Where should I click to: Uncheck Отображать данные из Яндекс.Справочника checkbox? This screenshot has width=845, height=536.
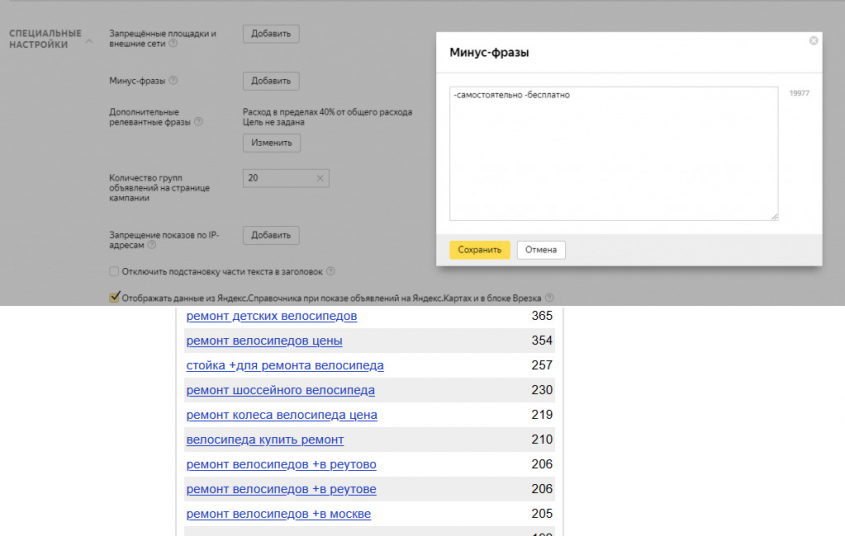tap(114, 297)
